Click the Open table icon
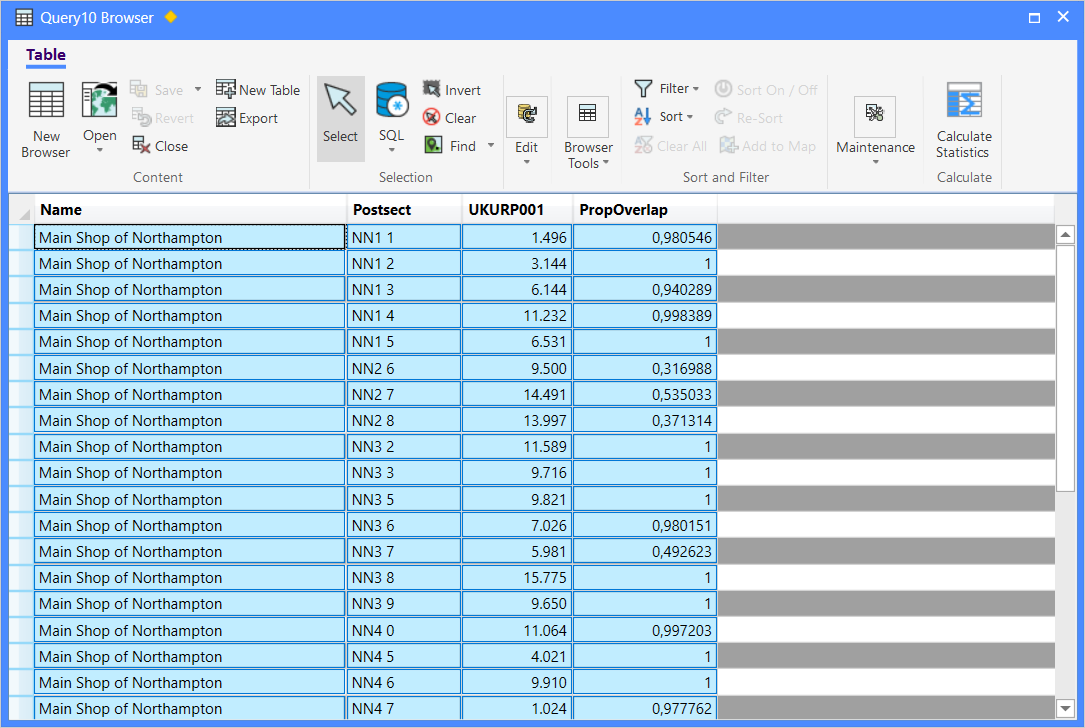This screenshot has width=1085, height=728. pos(100,100)
